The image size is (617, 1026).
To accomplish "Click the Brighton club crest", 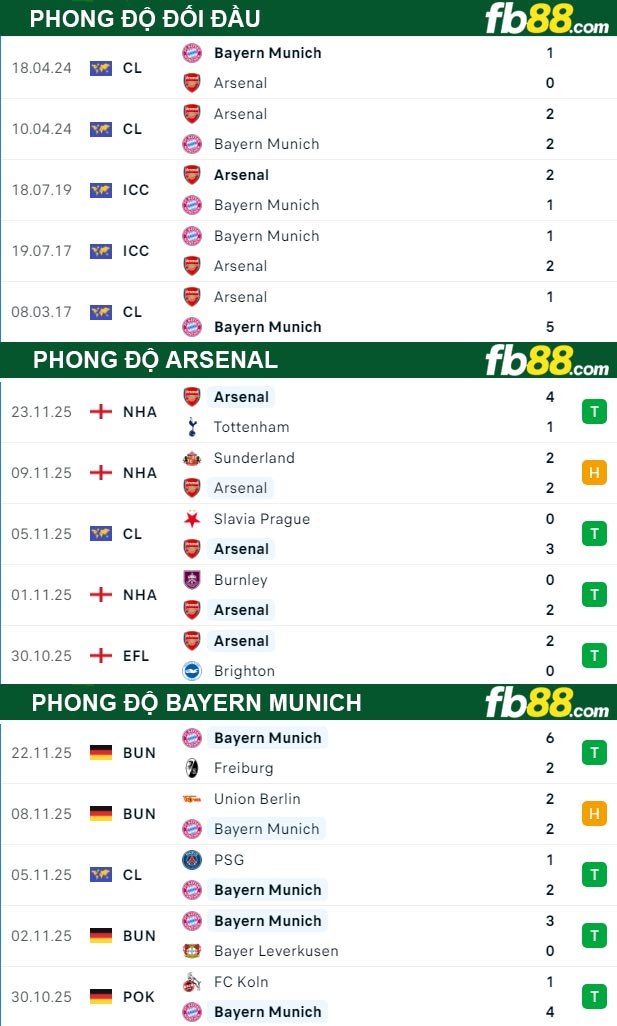I will [190, 670].
